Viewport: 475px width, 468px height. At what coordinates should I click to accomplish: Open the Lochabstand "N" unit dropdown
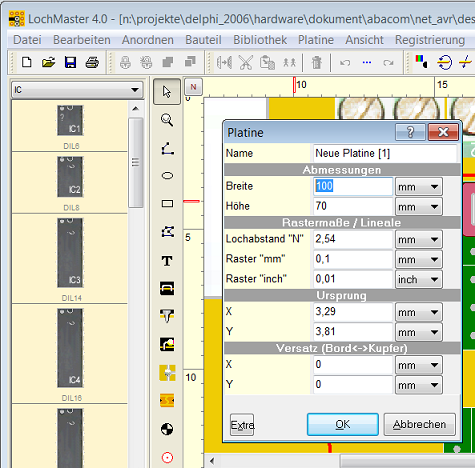coord(419,239)
